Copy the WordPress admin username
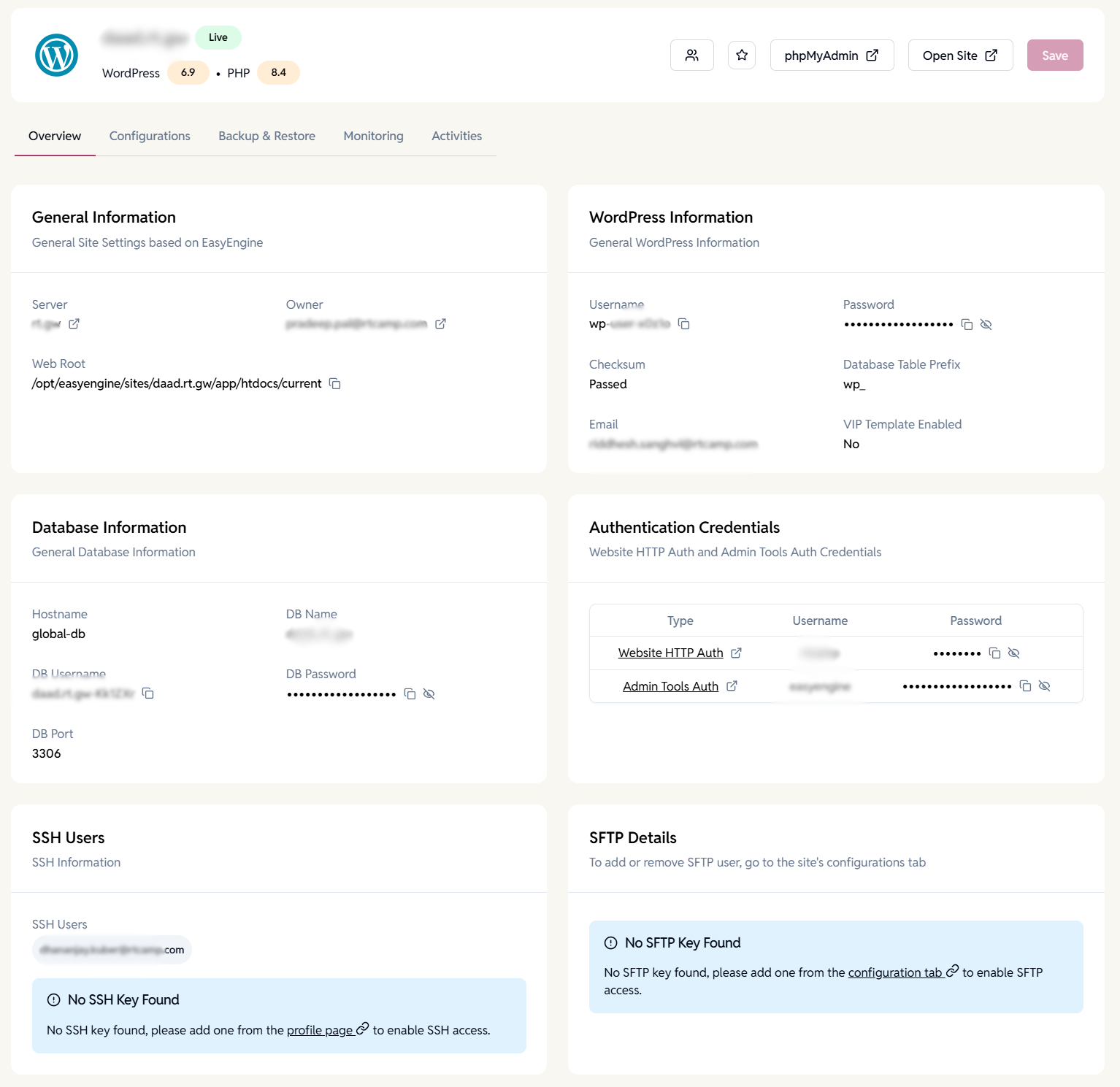Viewport: 1120px width, 1087px height. (x=683, y=323)
